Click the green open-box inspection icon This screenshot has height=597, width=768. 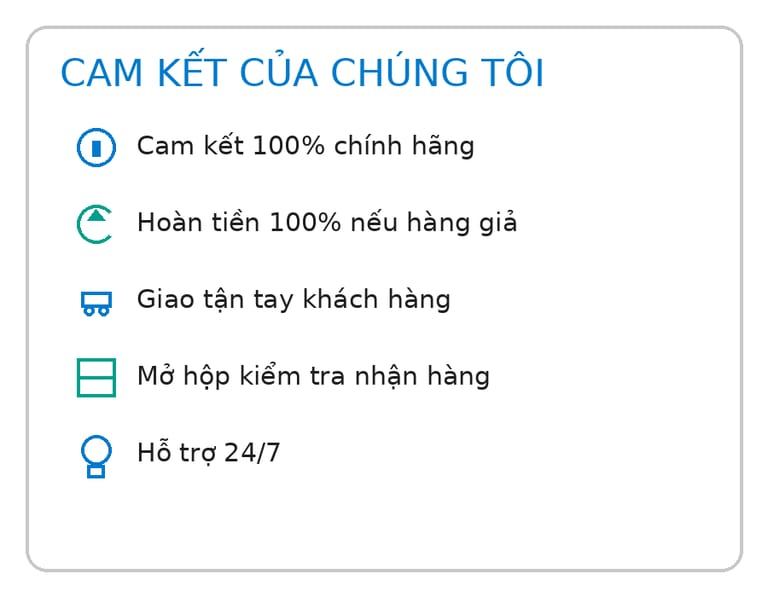(x=96, y=378)
